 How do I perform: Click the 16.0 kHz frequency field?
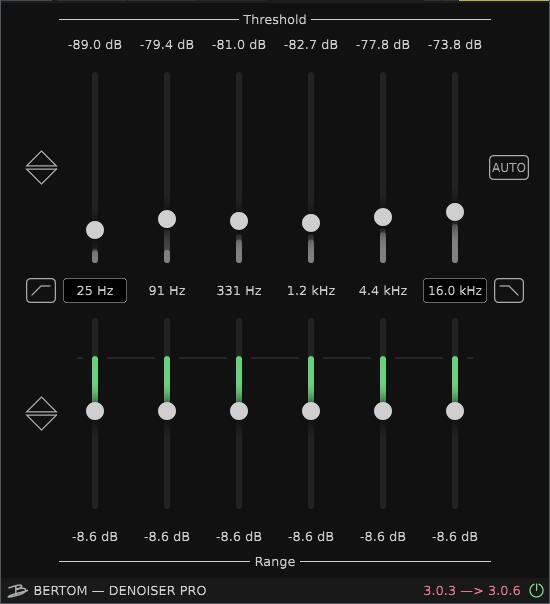[455, 290]
